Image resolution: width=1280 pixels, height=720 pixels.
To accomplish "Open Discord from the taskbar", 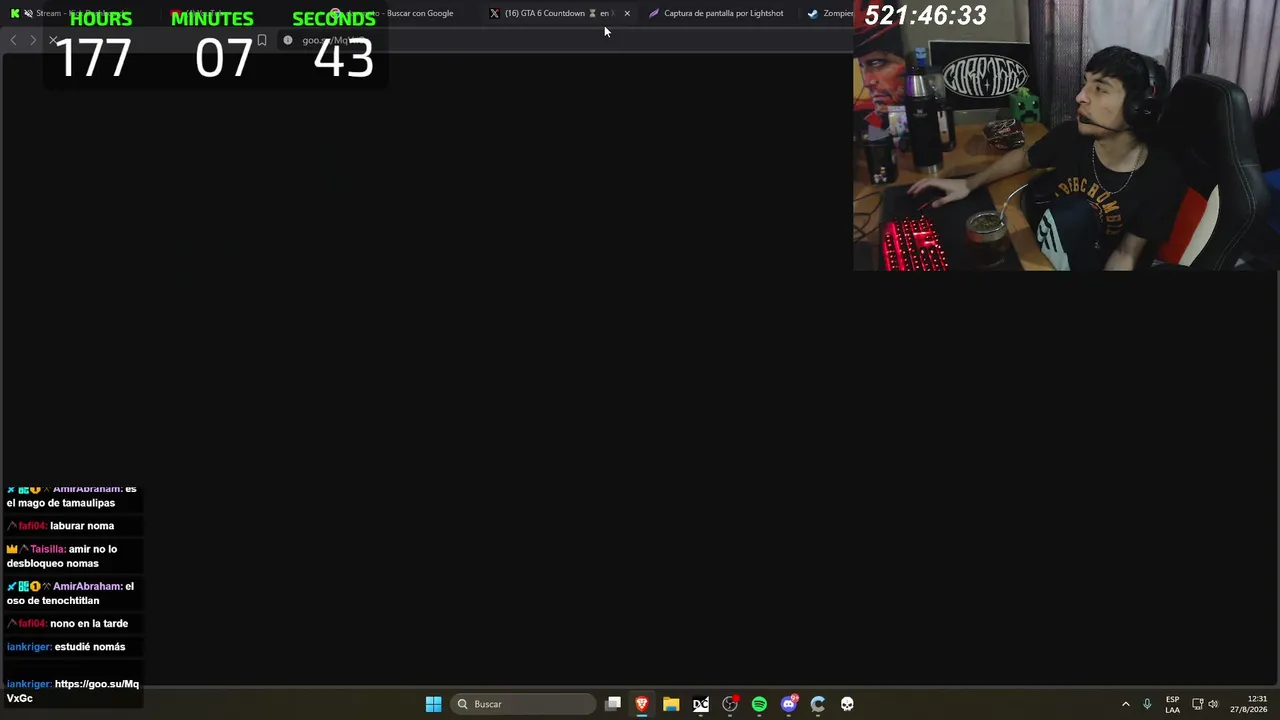I will 789,704.
